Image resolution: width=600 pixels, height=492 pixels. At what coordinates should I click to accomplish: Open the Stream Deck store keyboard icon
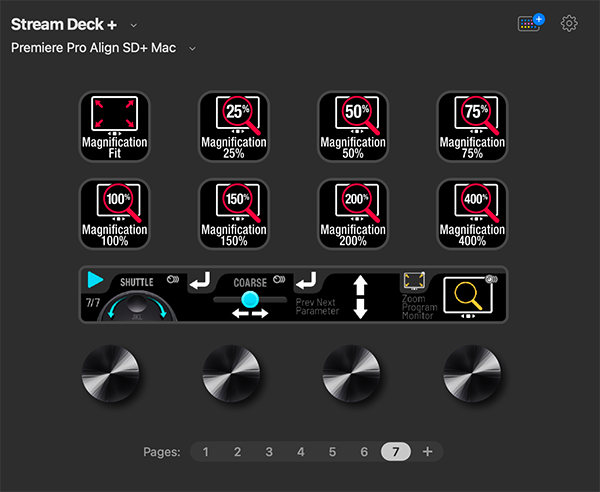[x=531, y=23]
